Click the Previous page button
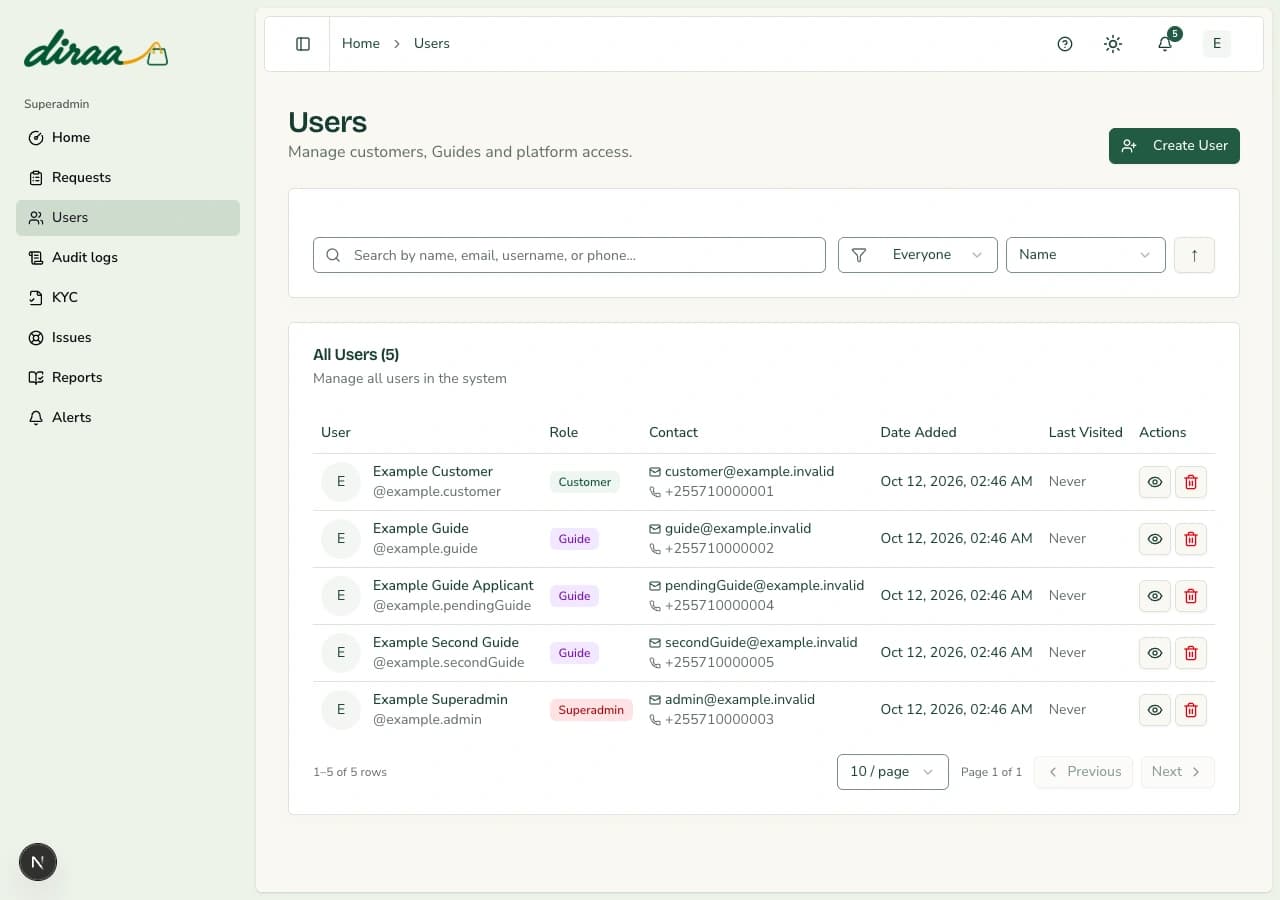The height and width of the screenshot is (900, 1280). point(1083,772)
